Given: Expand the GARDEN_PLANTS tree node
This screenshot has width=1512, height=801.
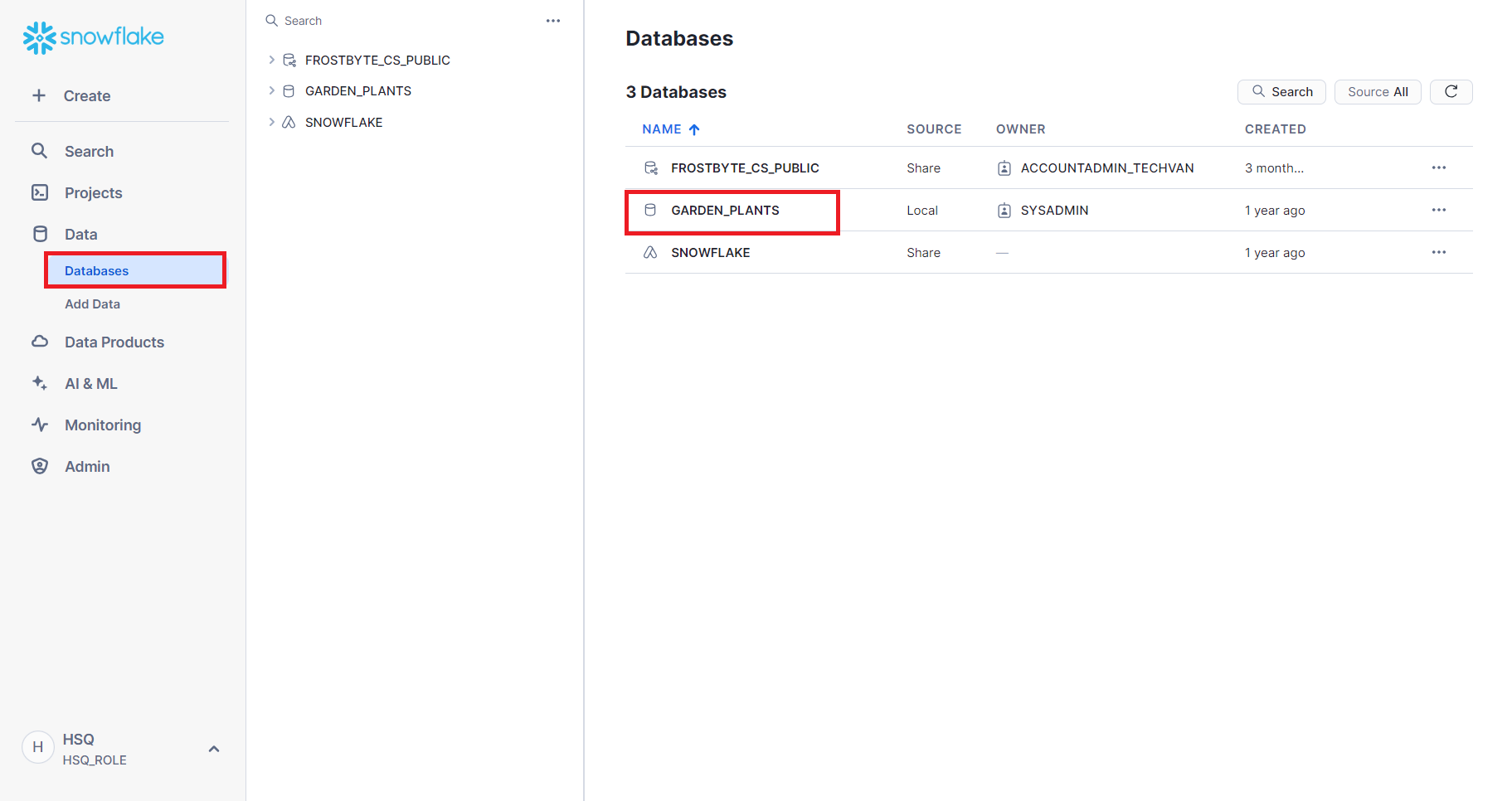Looking at the screenshot, I should (271, 90).
